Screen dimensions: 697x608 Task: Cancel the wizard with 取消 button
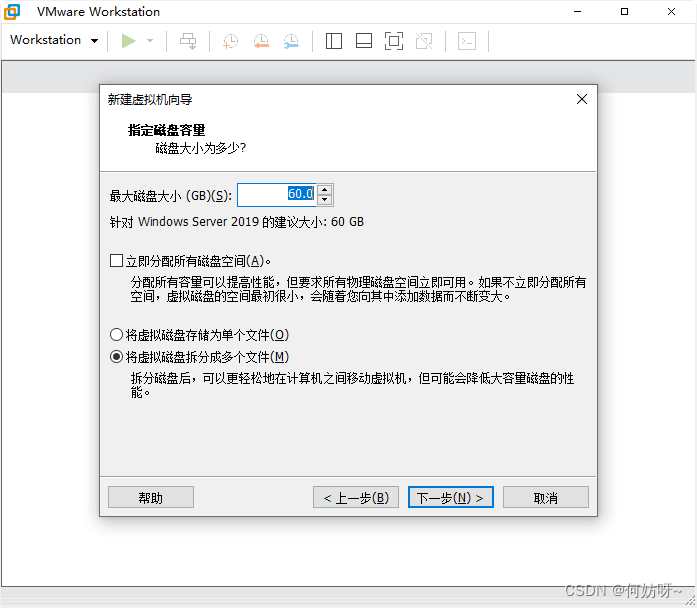tap(546, 497)
